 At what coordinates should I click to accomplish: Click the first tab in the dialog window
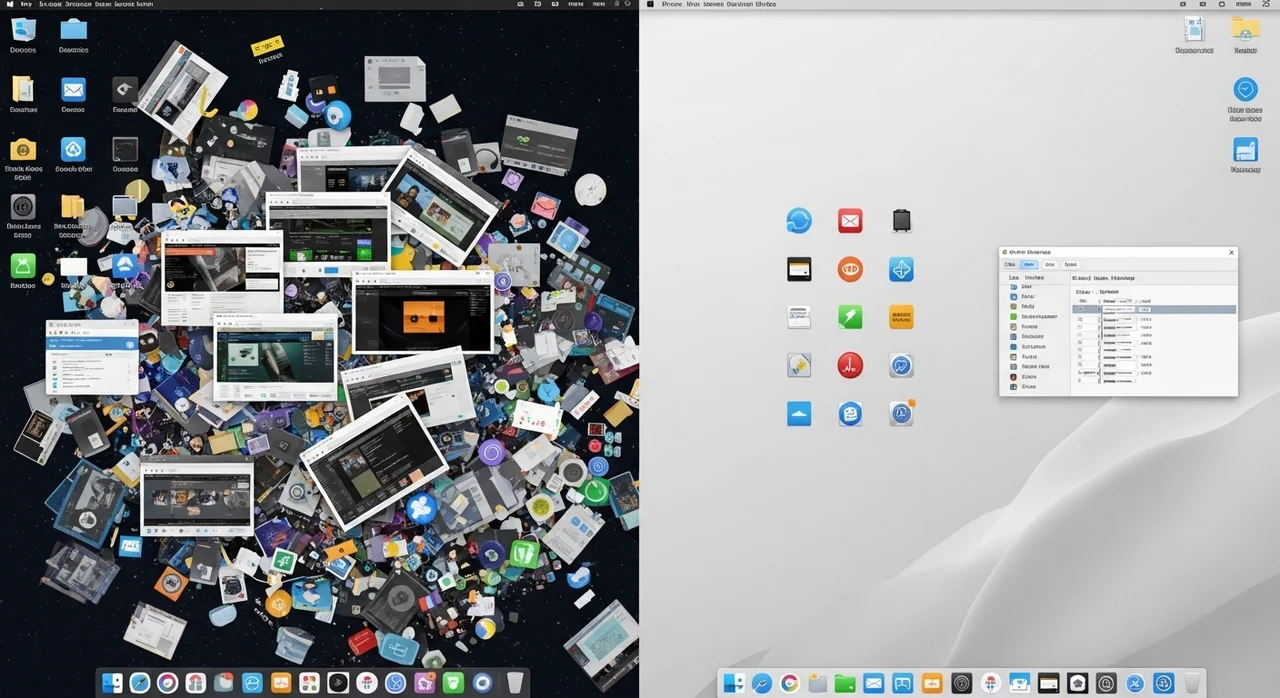point(1011,265)
